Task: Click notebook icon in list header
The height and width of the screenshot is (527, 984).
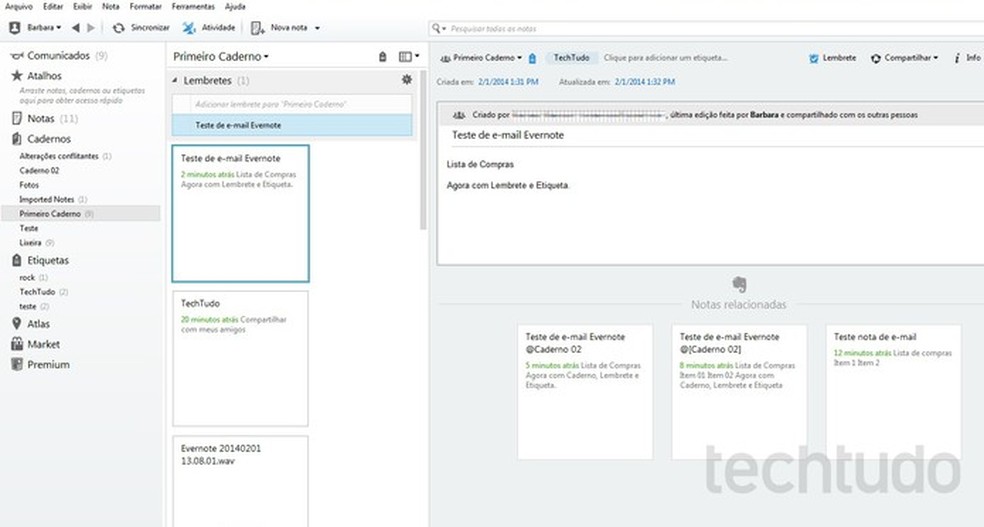Action: [x=383, y=56]
